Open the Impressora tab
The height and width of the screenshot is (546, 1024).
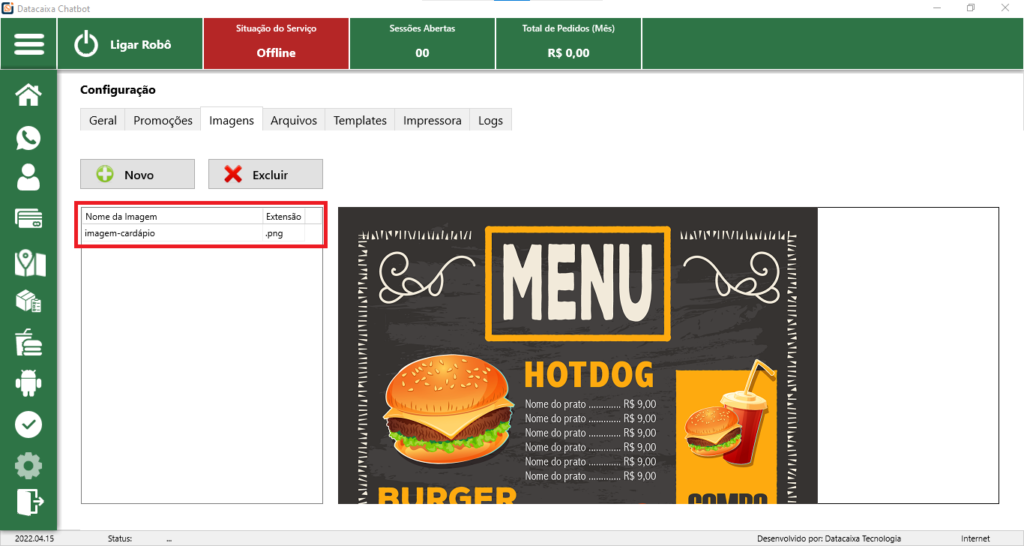coord(432,120)
